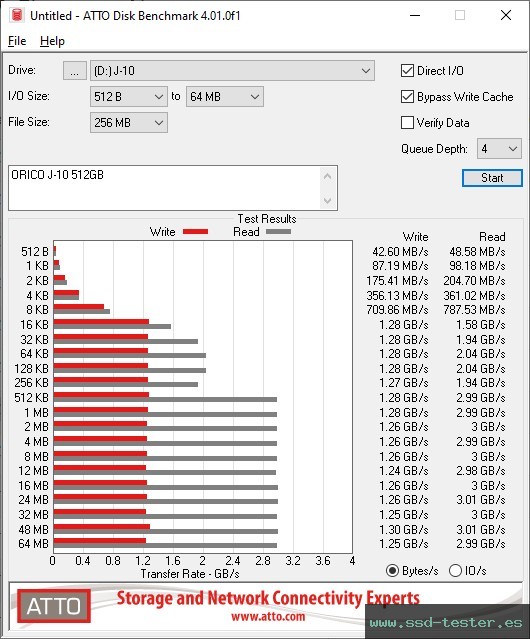
Task: Click the Transfer Rate - GB/s axis label
Action: [x=190, y=574]
